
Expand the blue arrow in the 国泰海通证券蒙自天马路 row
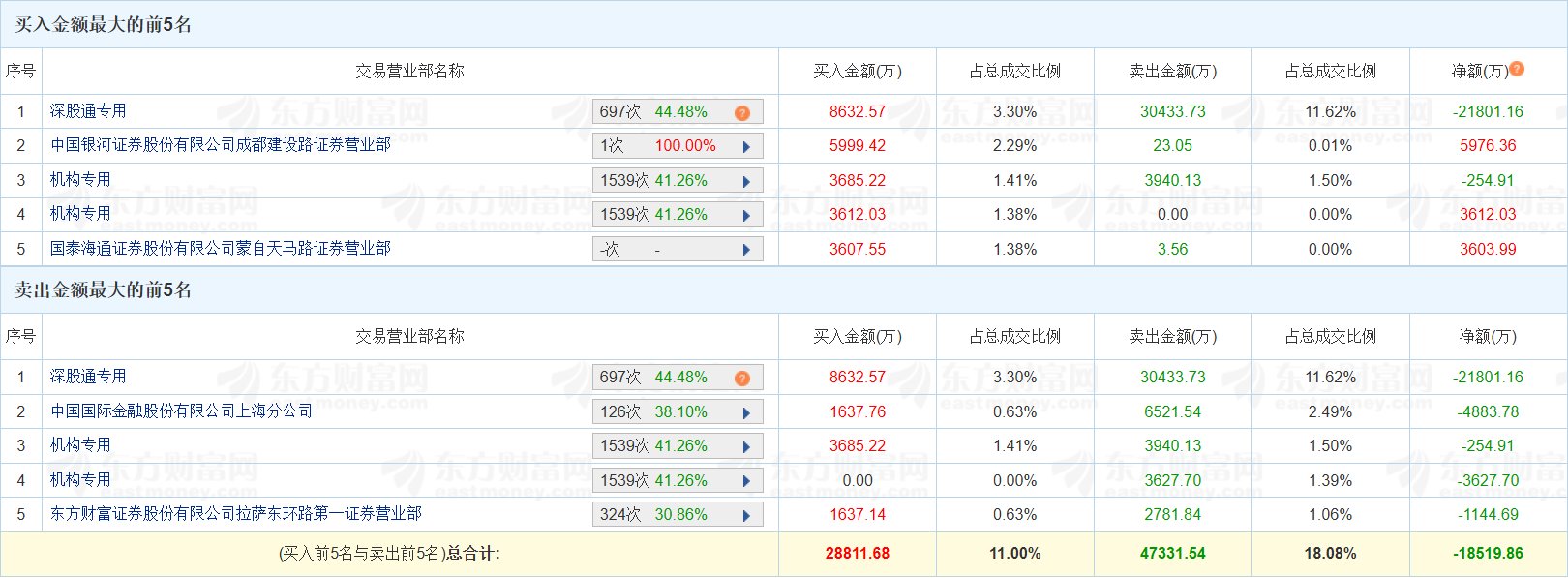point(746,250)
